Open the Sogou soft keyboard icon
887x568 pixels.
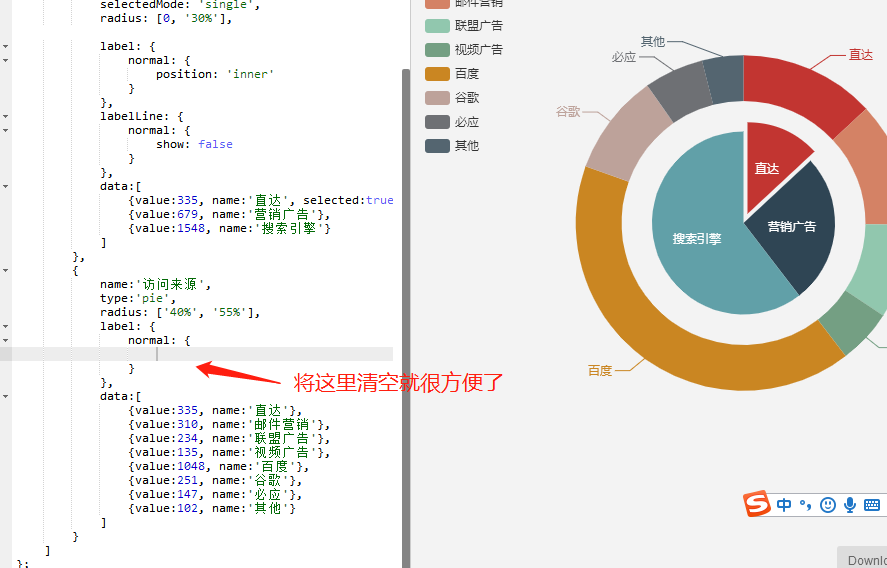click(x=872, y=505)
